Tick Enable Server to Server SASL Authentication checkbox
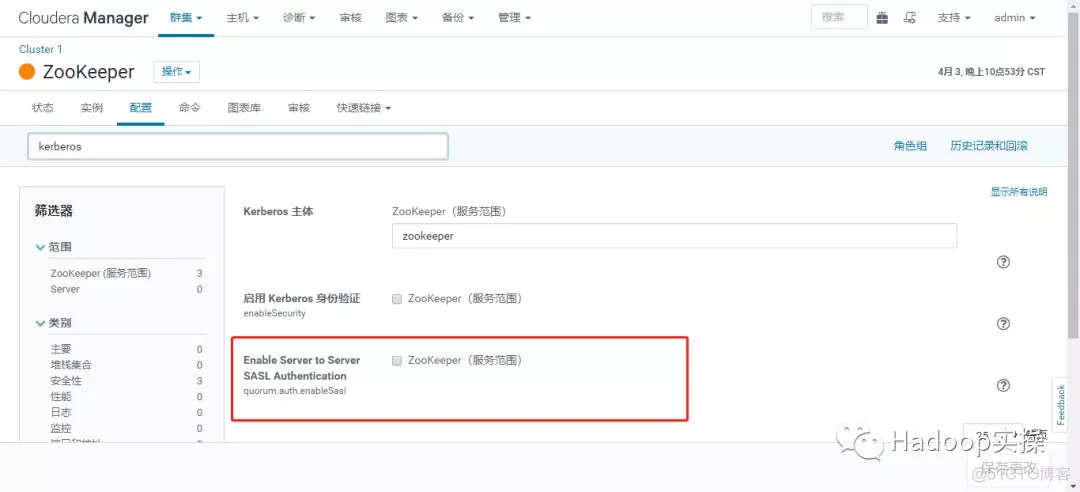The width and height of the screenshot is (1080, 492). (397, 360)
